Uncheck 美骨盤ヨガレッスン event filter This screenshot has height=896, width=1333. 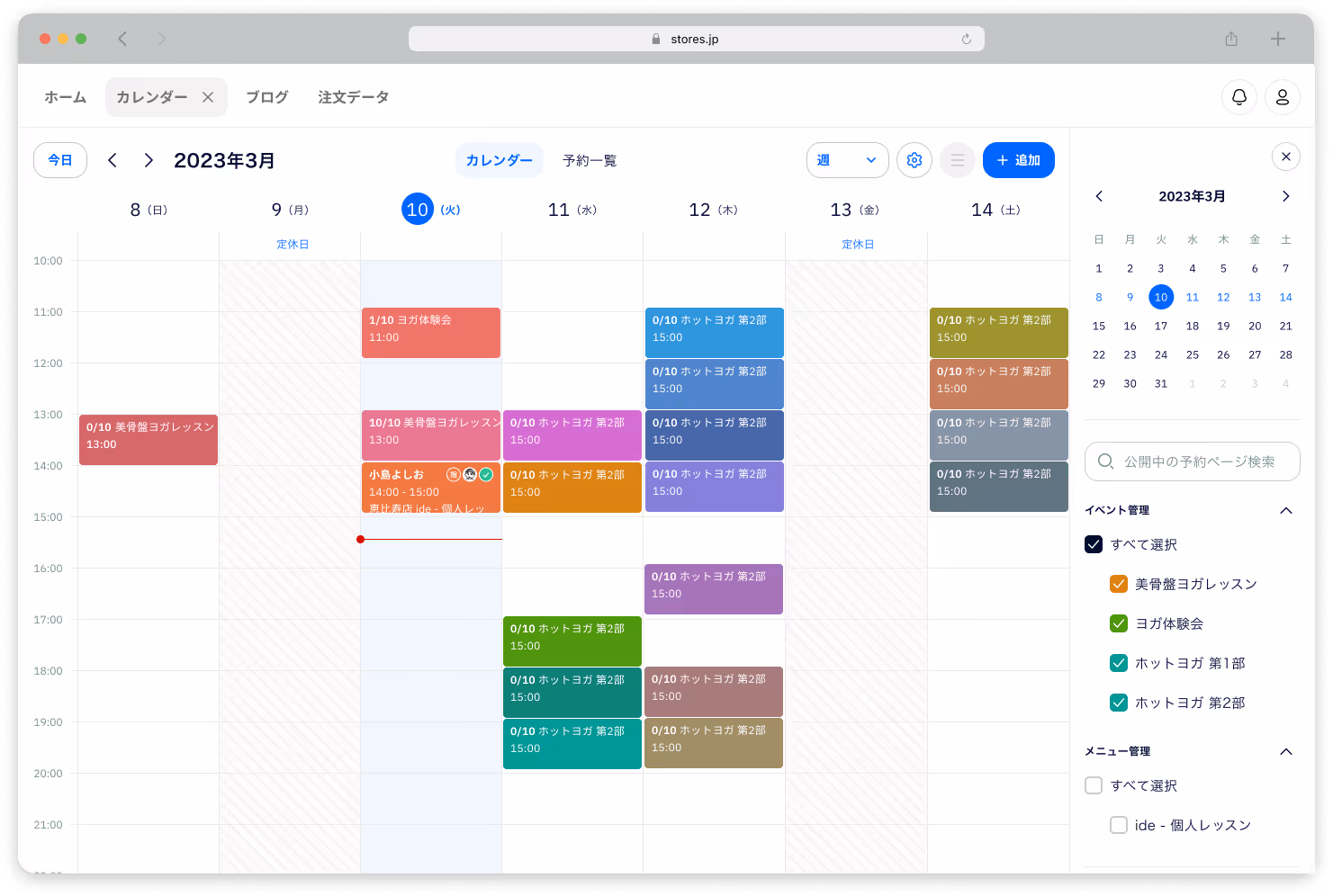tap(1119, 584)
